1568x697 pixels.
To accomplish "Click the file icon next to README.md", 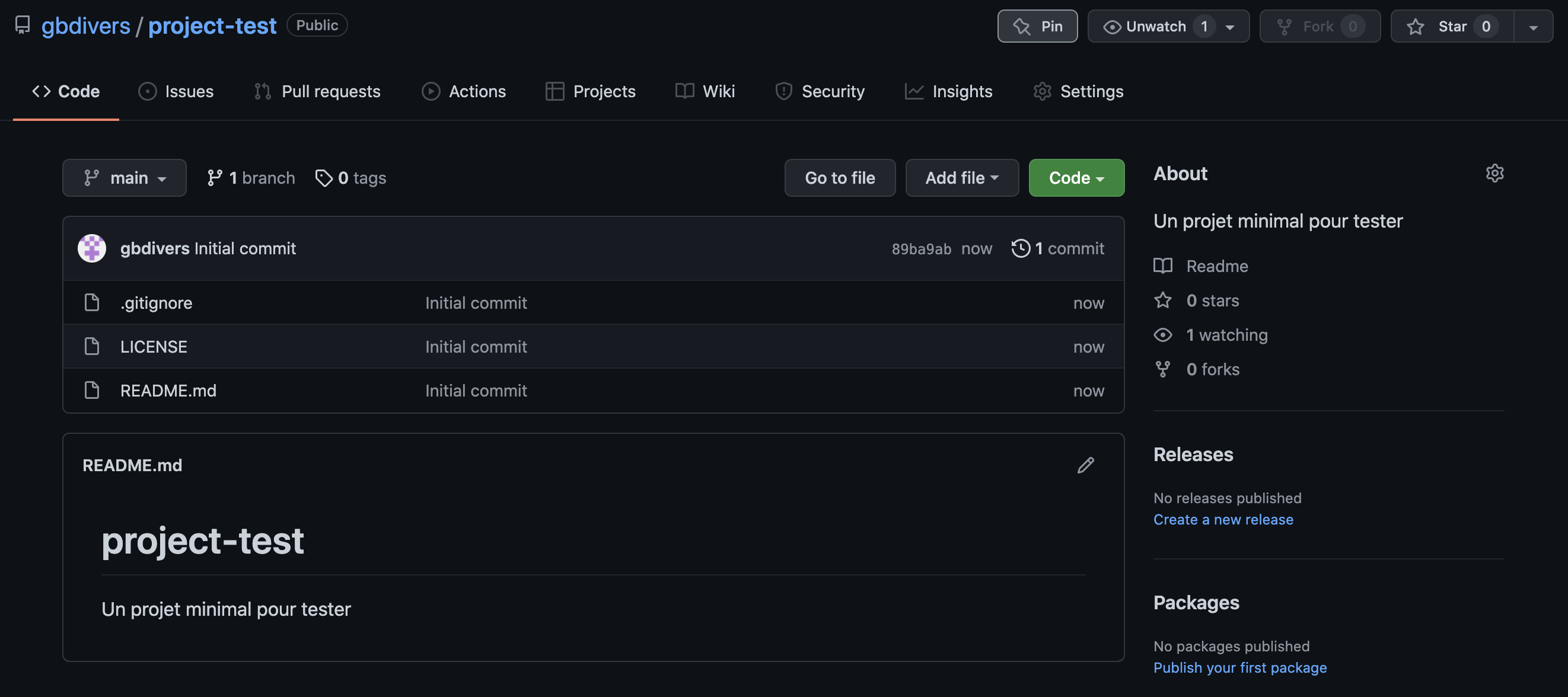I will tap(92, 390).
